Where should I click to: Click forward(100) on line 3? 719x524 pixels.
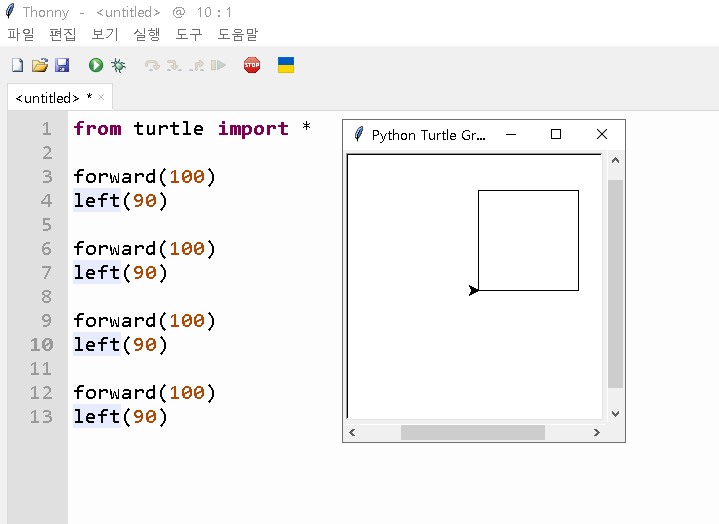(x=144, y=177)
